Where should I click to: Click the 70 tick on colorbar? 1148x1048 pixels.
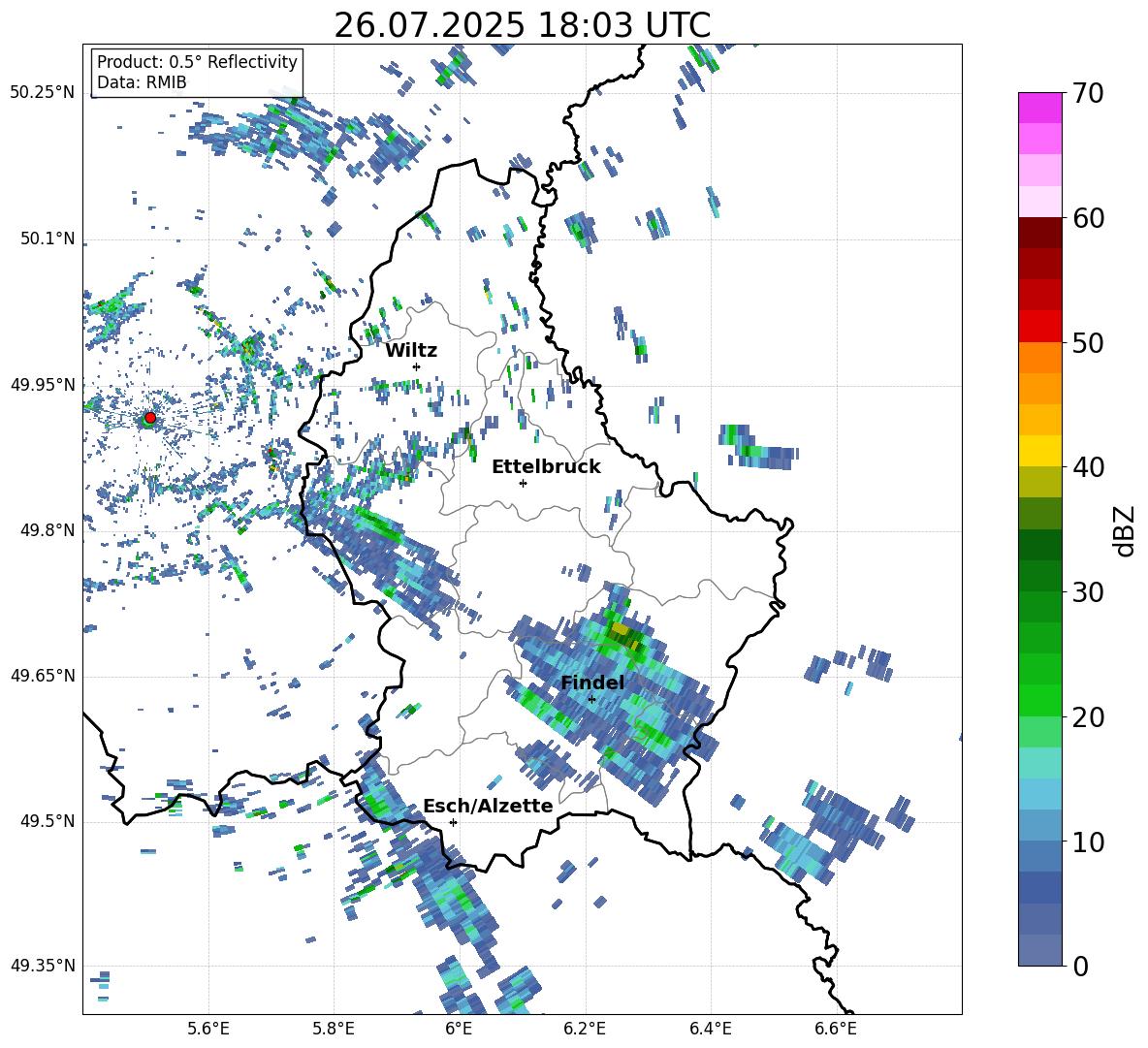pos(1088,93)
